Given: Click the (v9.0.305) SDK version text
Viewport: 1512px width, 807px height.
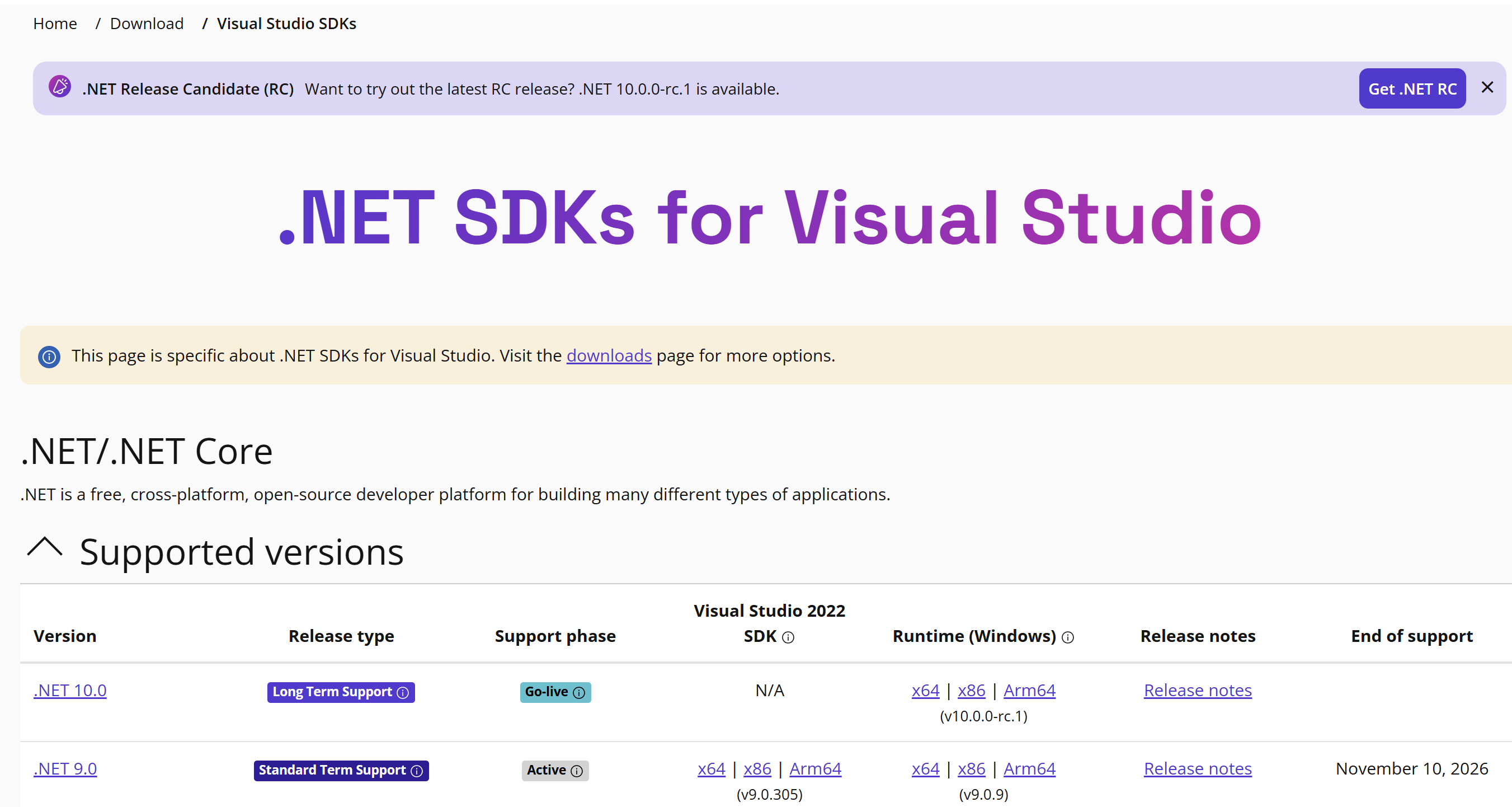Looking at the screenshot, I should (x=769, y=794).
